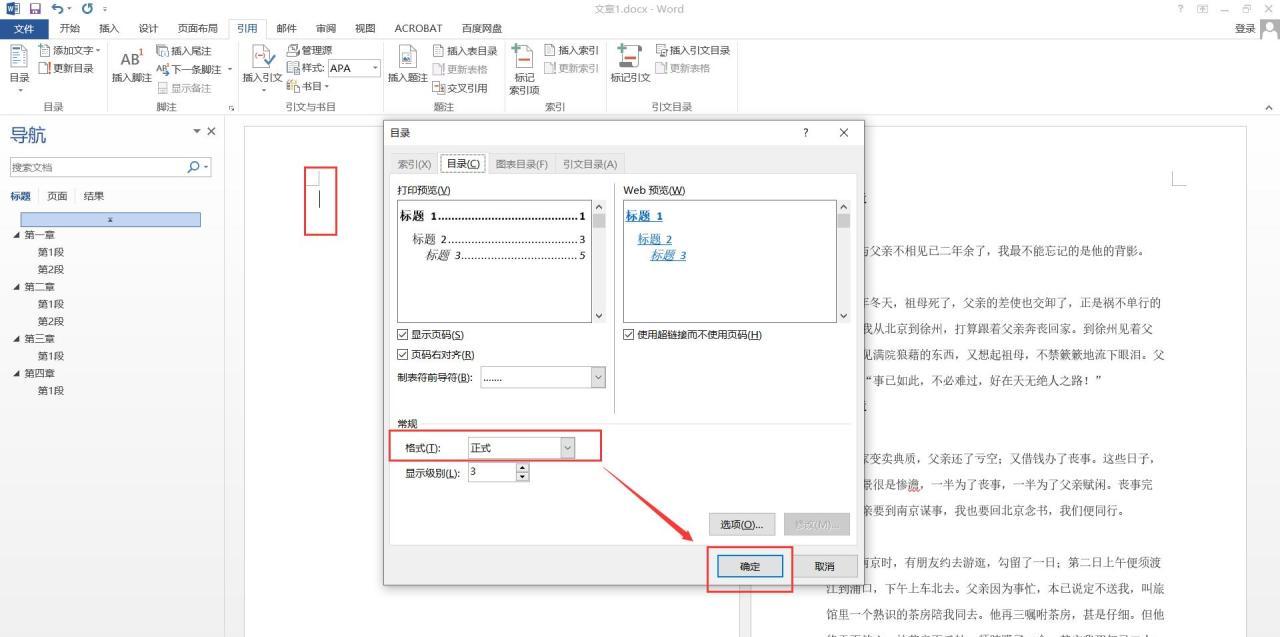Click the 目录 (Table of Contents) ribbon icon
1280x637 pixels.
coord(19,58)
